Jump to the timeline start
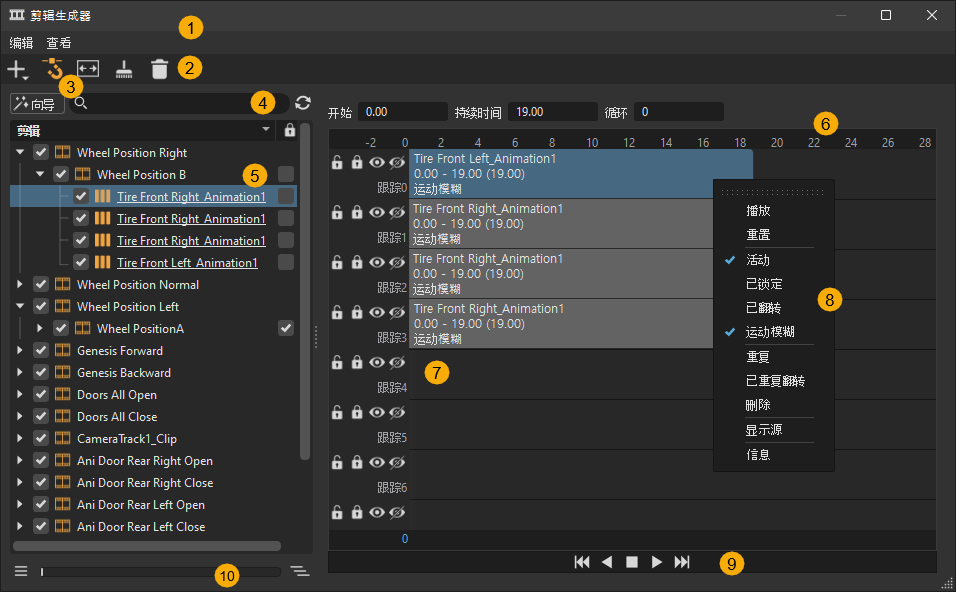The image size is (956, 592). click(582, 562)
